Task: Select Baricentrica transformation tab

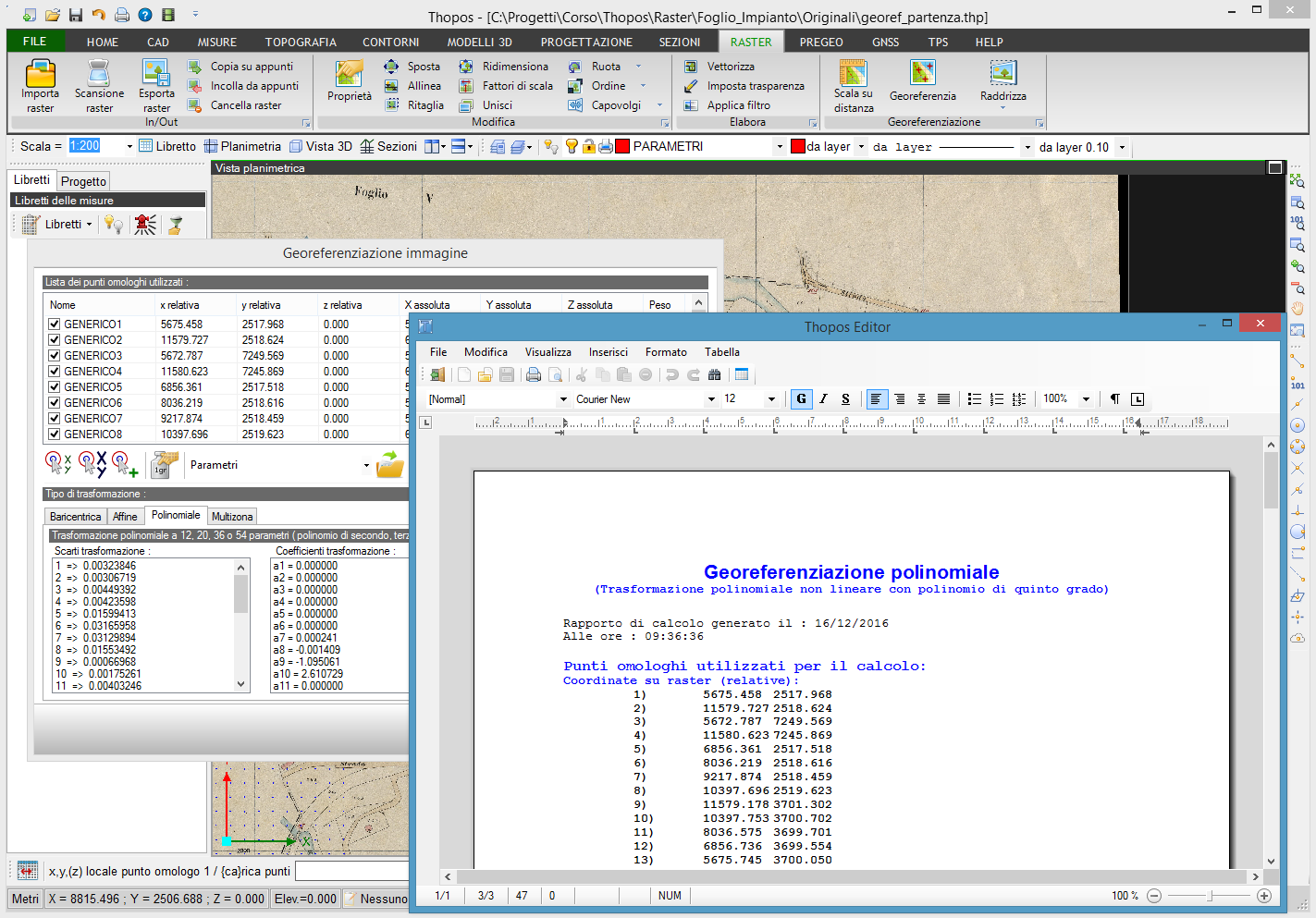Action: pyautogui.click(x=75, y=517)
